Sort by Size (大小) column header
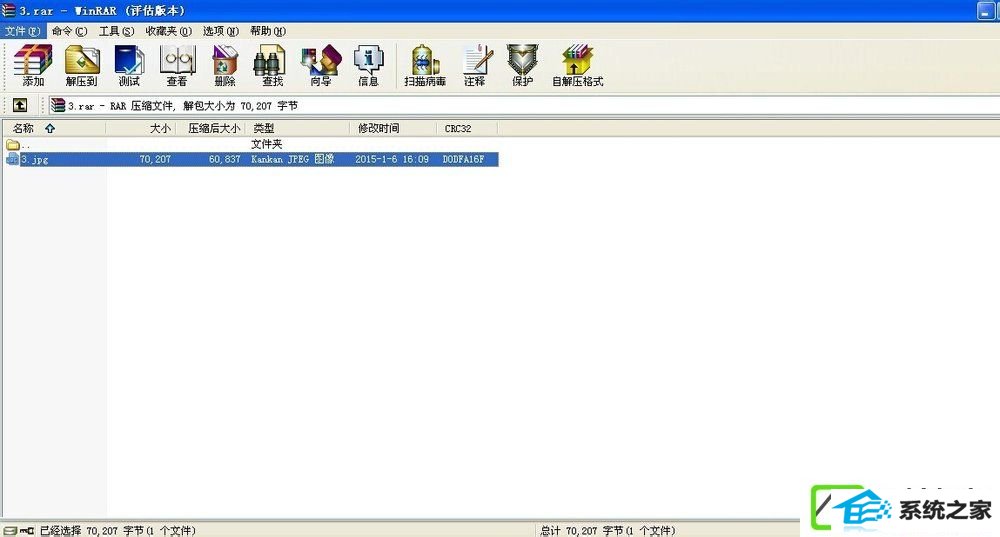Screen dimensions: 1000x537 [141, 128]
